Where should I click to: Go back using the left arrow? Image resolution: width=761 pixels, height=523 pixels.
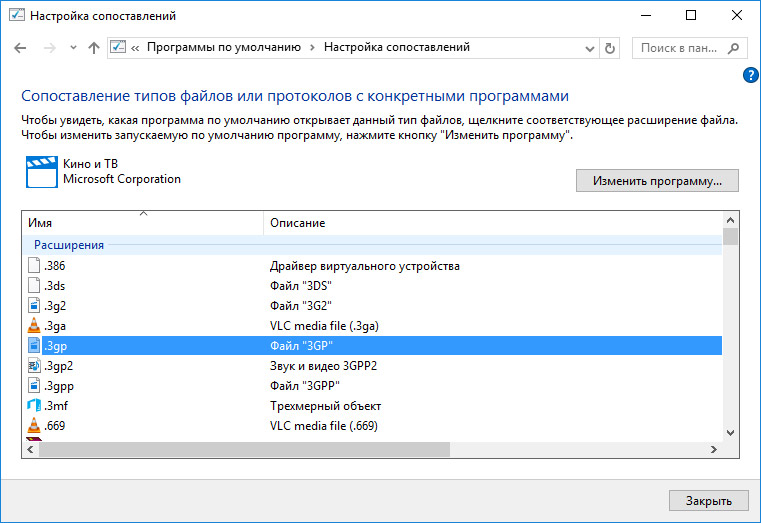(x=20, y=48)
